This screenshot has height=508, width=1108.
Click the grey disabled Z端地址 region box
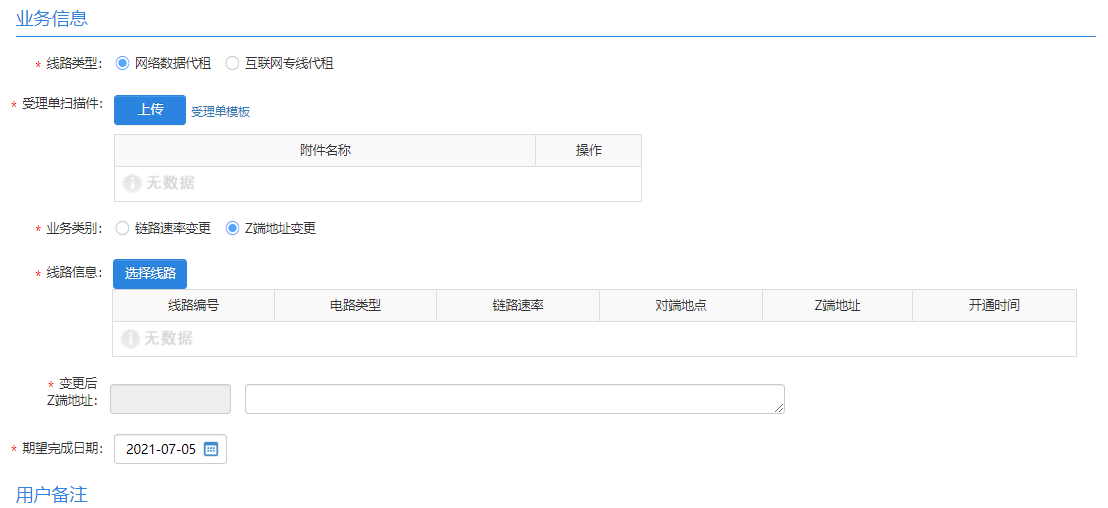click(x=171, y=399)
